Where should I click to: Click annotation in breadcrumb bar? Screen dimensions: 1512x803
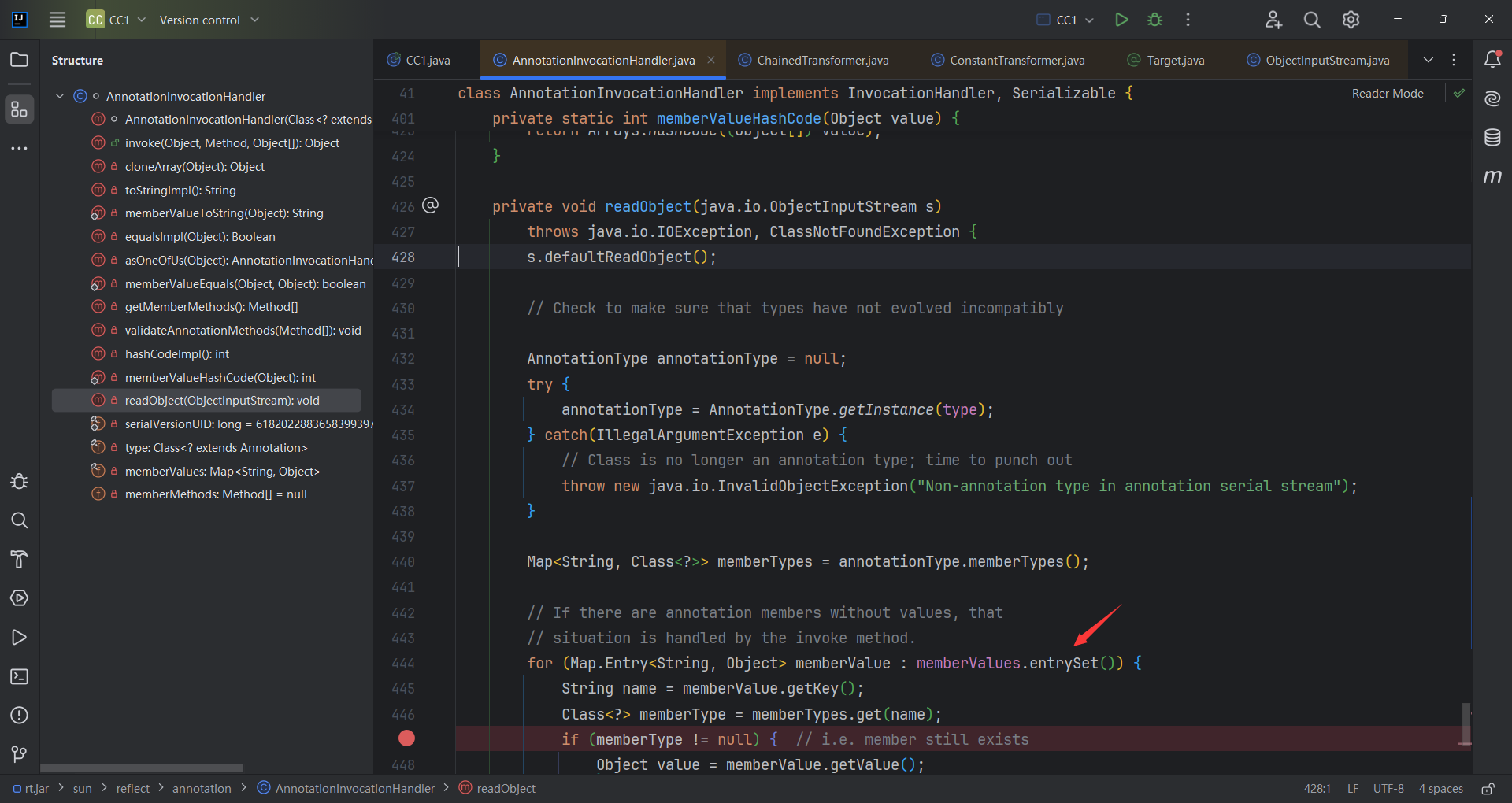click(x=202, y=788)
